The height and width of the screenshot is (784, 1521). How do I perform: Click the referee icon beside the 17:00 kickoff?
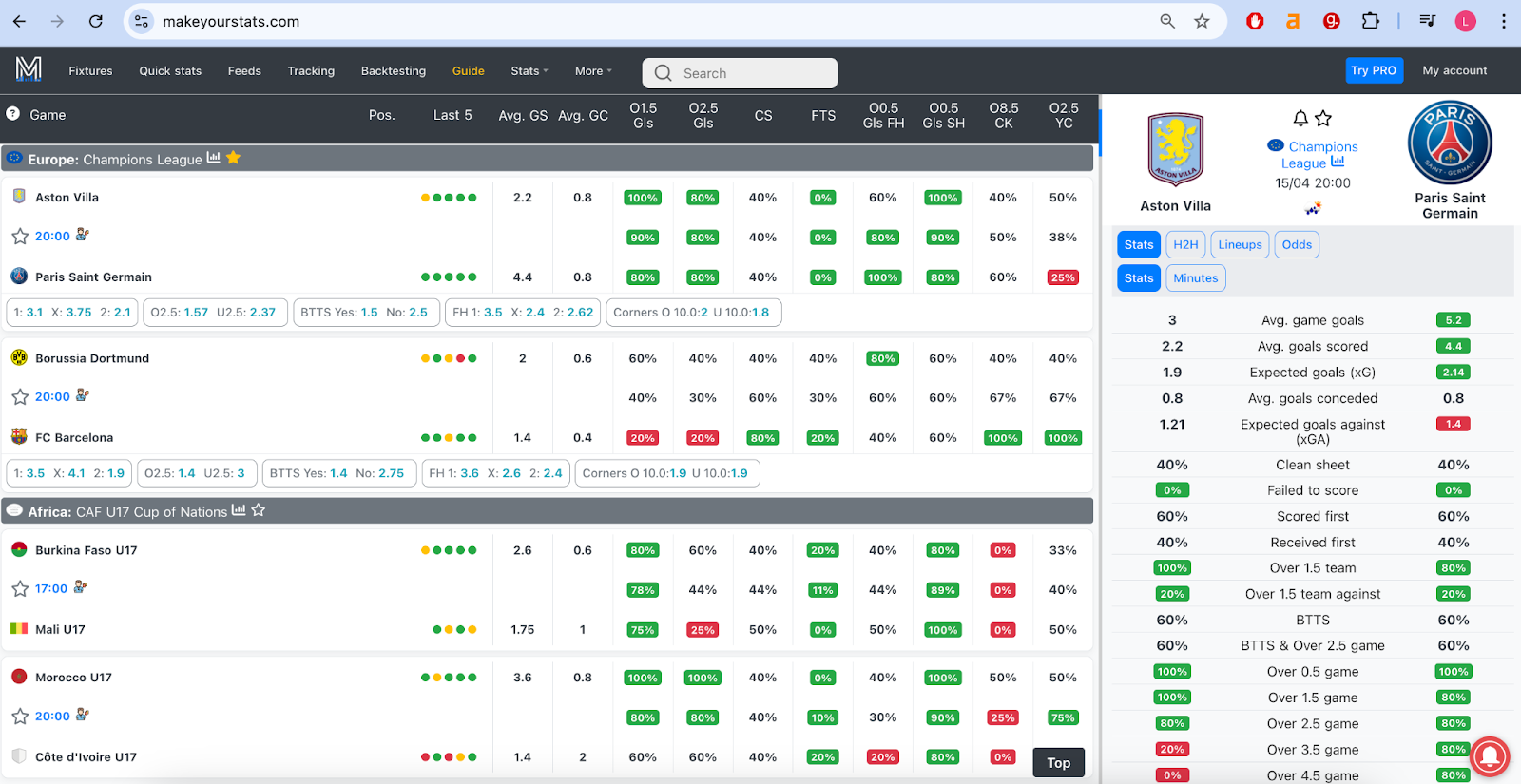[80, 586]
